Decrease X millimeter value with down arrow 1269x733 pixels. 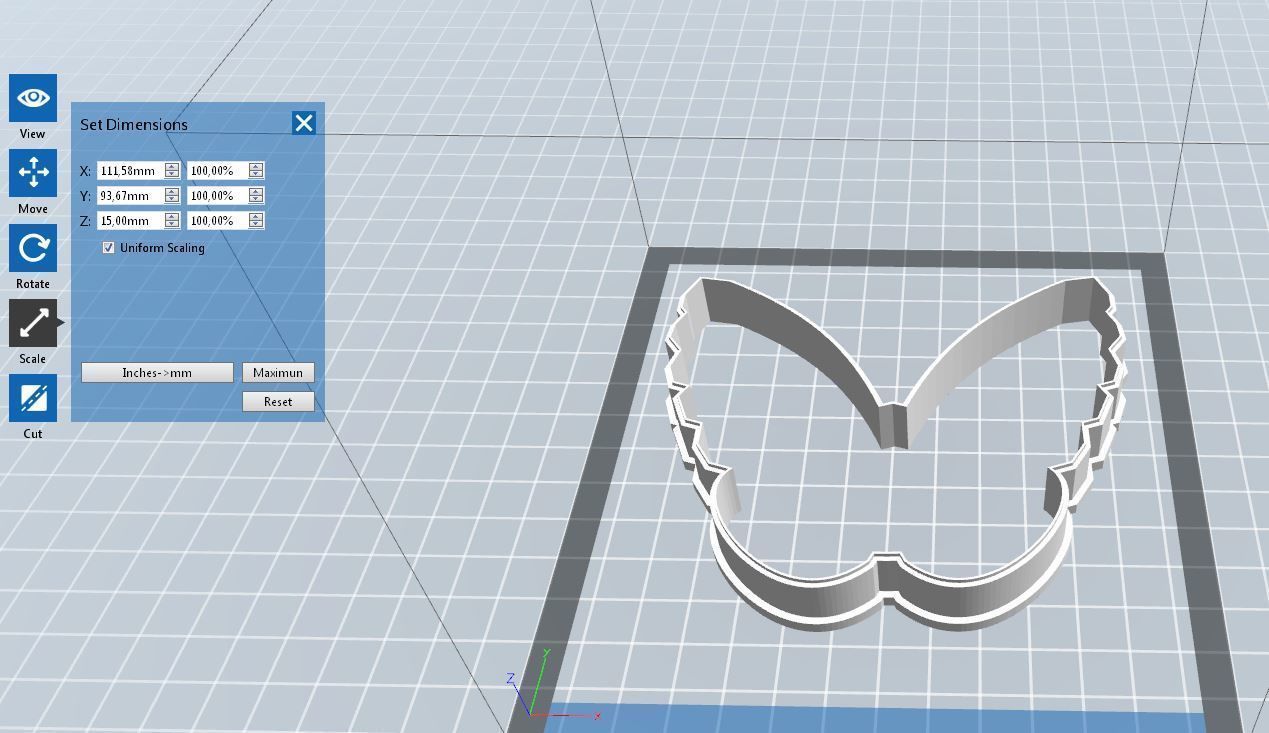(x=172, y=175)
